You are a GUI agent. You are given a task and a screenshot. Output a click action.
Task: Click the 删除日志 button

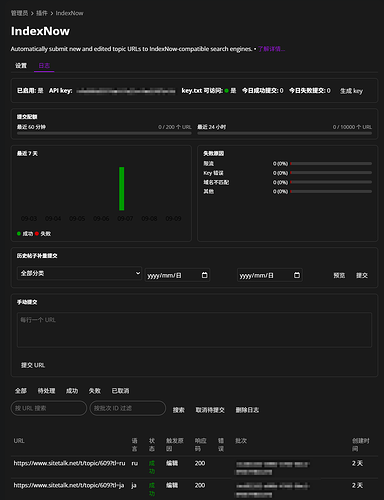247,410
